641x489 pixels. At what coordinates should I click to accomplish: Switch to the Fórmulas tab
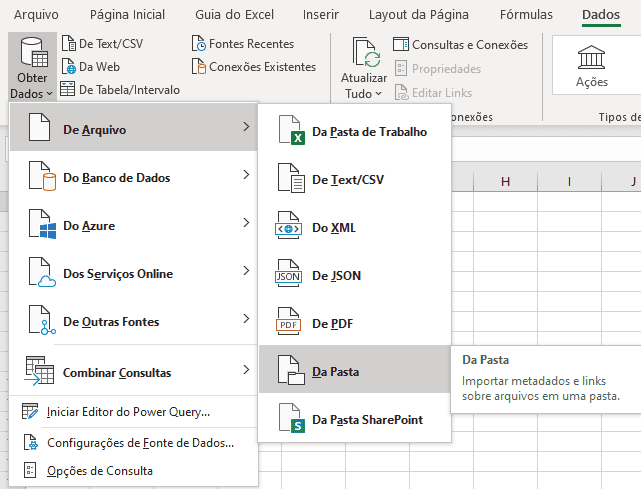[526, 15]
